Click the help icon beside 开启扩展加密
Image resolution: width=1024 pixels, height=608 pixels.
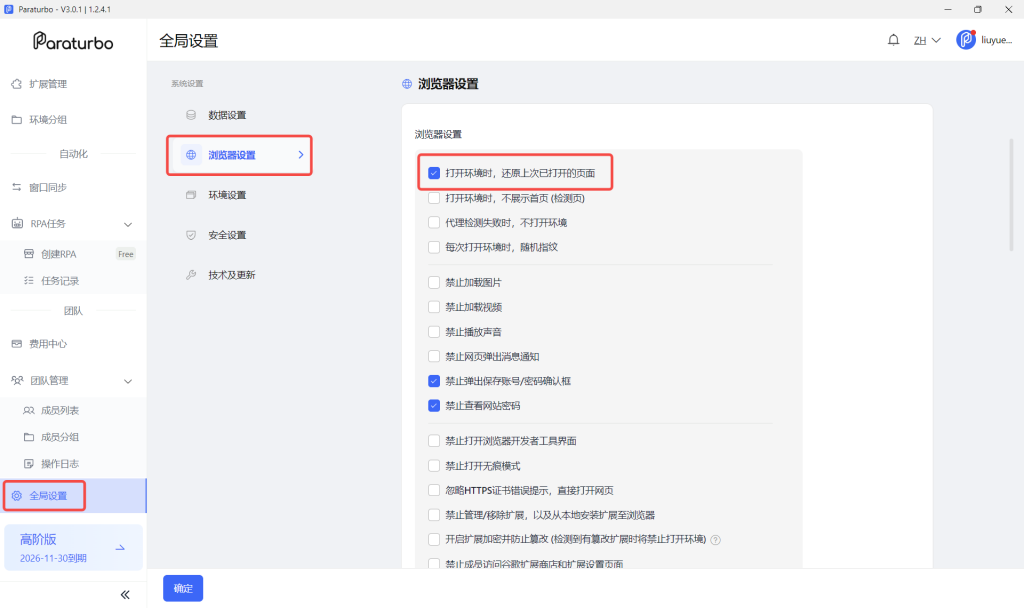716,540
